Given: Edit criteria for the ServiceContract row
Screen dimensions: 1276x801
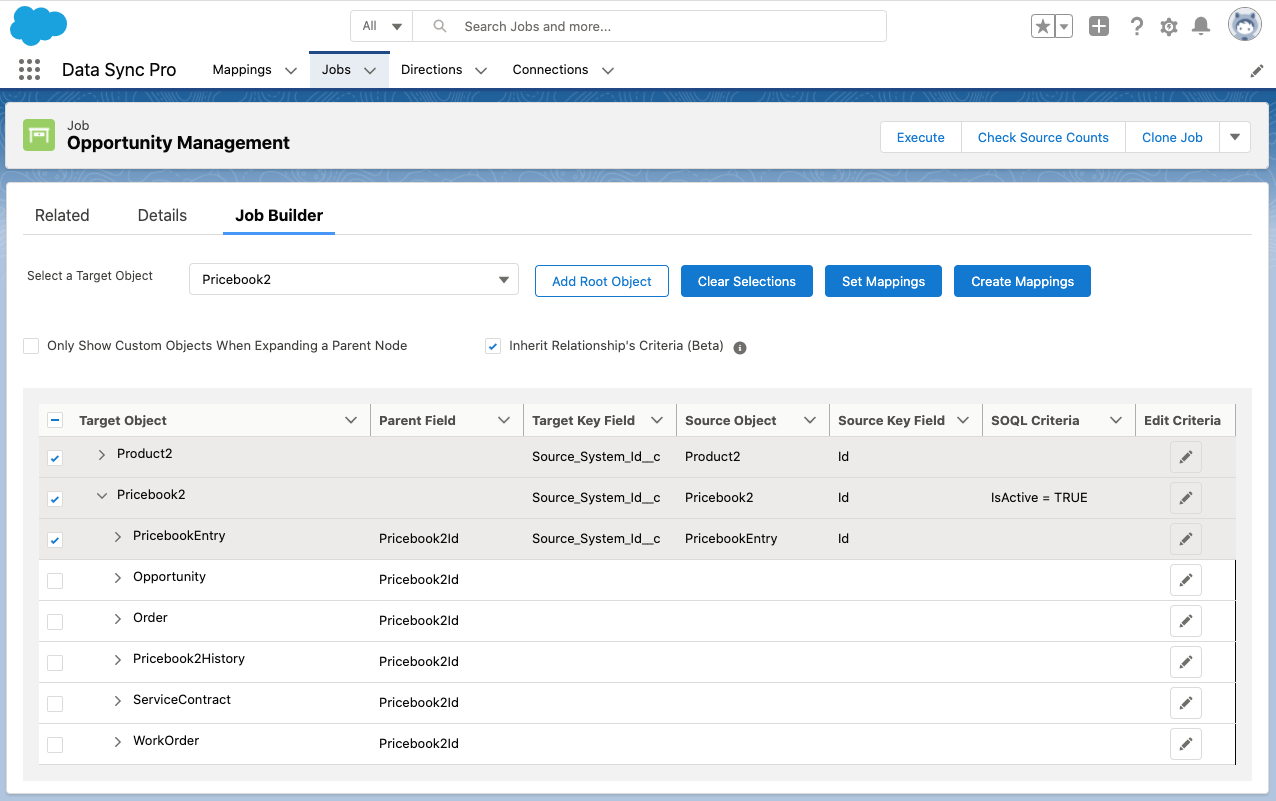Looking at the screenshot, I should coord(1186,703).
